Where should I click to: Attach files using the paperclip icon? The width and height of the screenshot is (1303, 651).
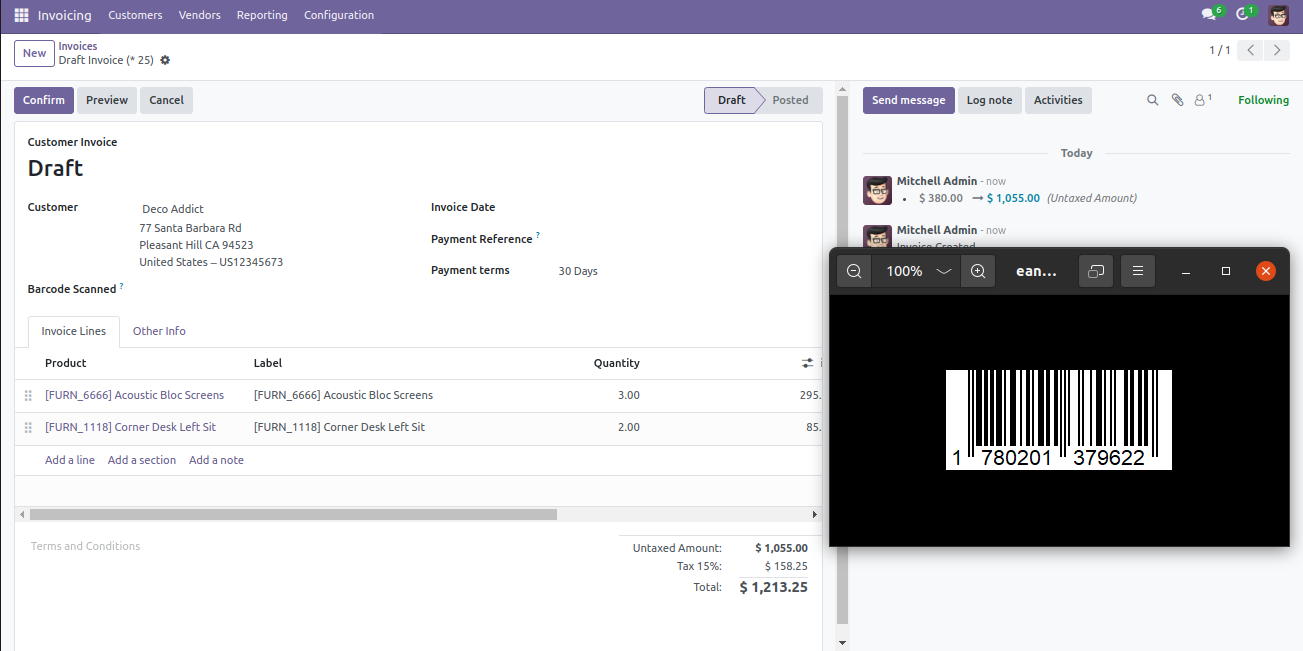(1177, 100)
